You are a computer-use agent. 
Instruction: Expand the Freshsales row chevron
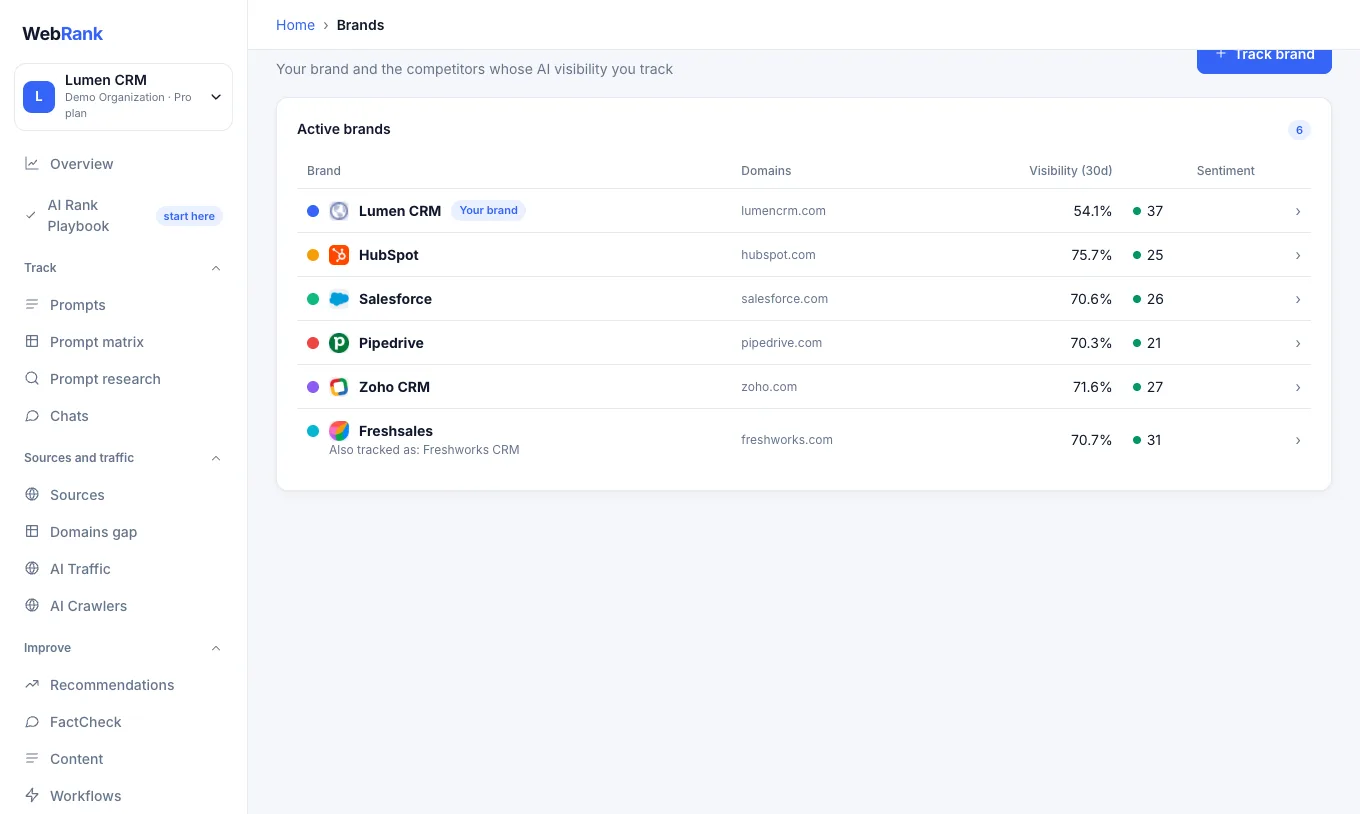pos(1298,440)
